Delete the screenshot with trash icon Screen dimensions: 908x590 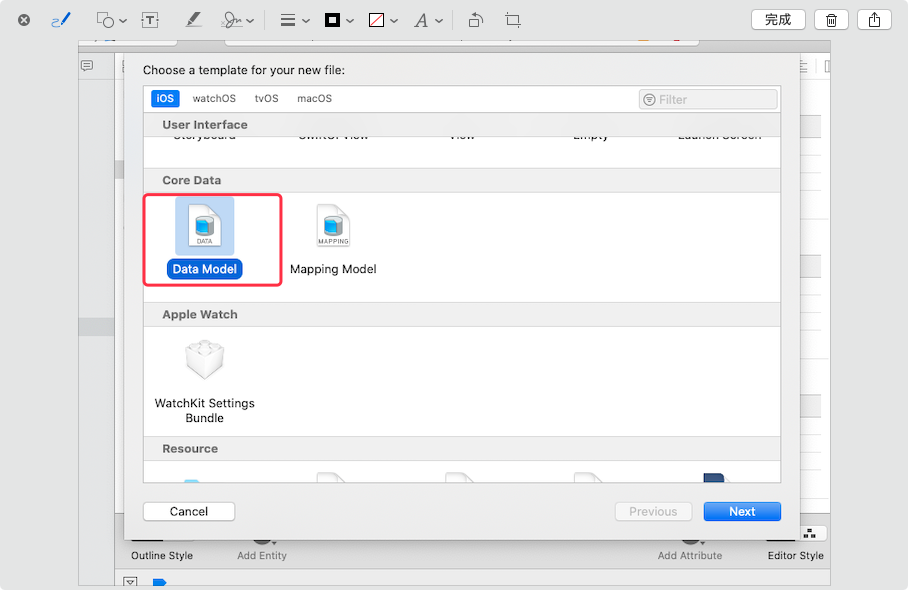(x=831, y=20)
